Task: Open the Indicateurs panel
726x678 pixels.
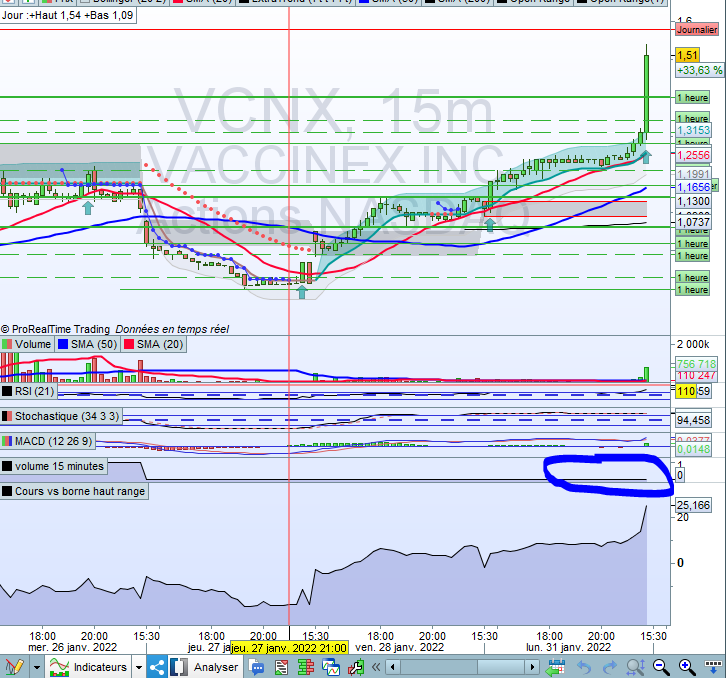Action: coord(100,667)
